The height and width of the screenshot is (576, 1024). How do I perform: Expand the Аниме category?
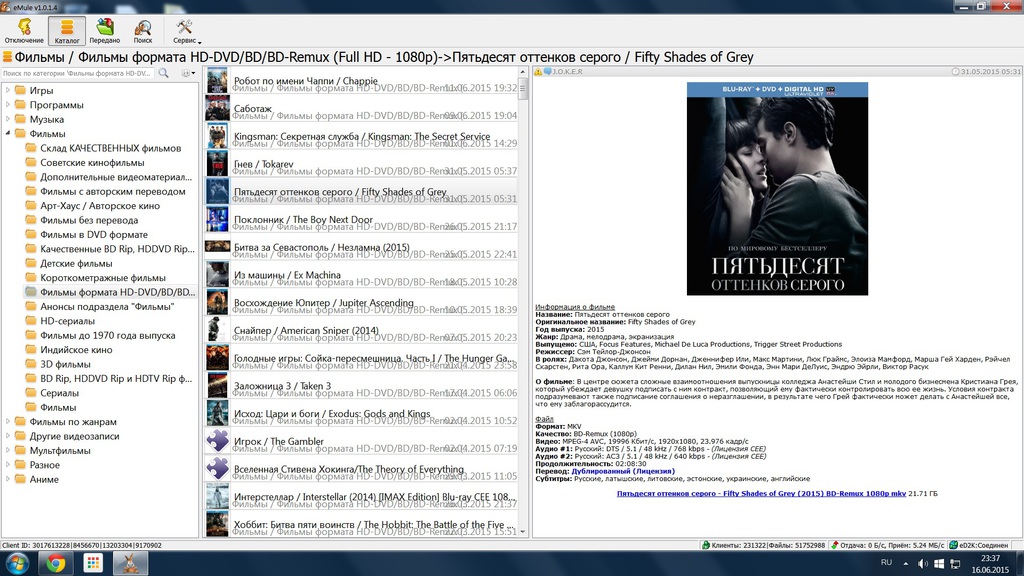pyautogui.click(x=8, y=479)
